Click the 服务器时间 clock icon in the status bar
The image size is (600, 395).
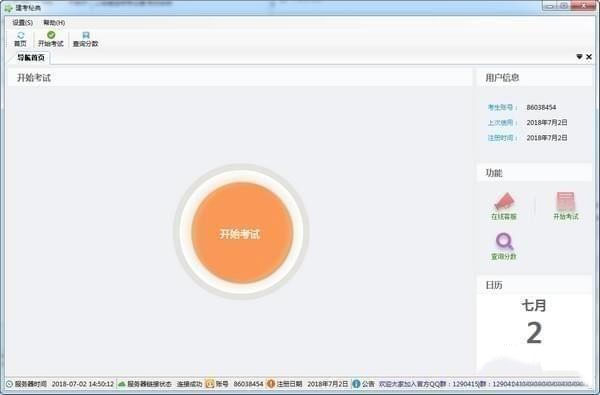point(9,384)
